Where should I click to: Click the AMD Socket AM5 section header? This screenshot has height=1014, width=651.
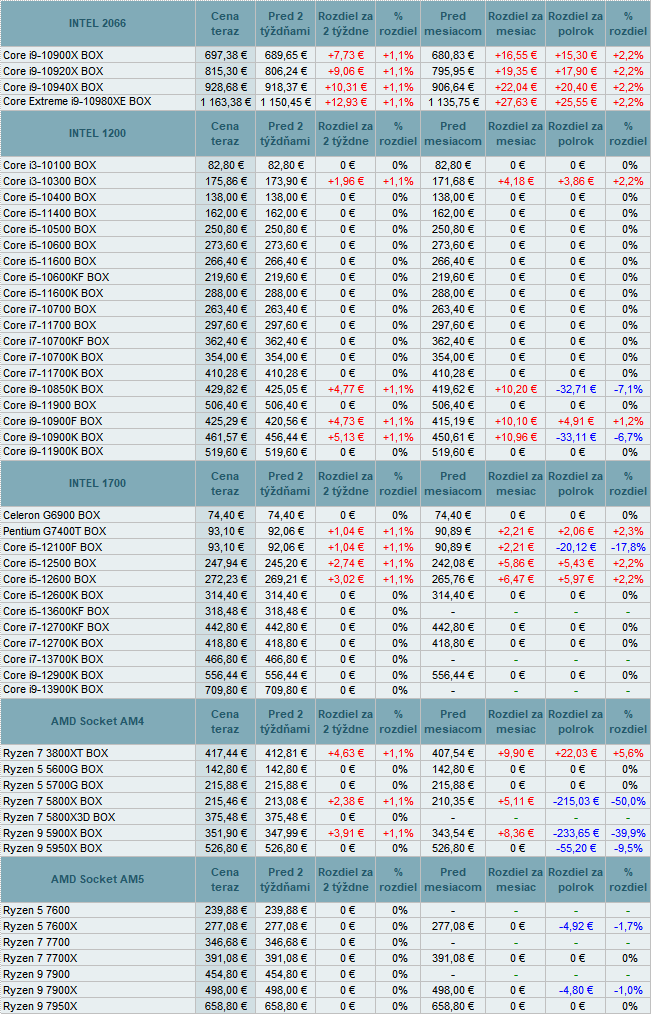[98, 879]
